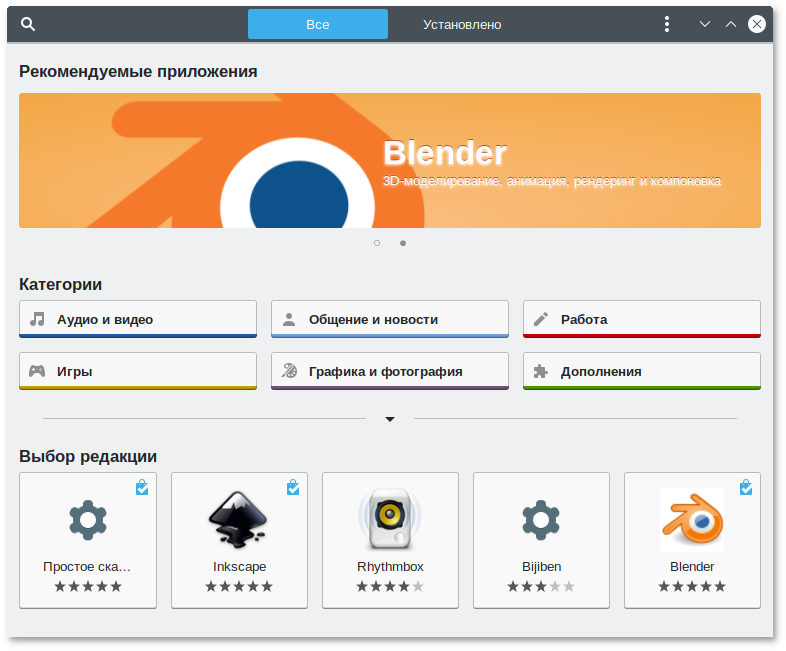Open the Blender featured banner

pyautogui.click(x=389, y=160)
